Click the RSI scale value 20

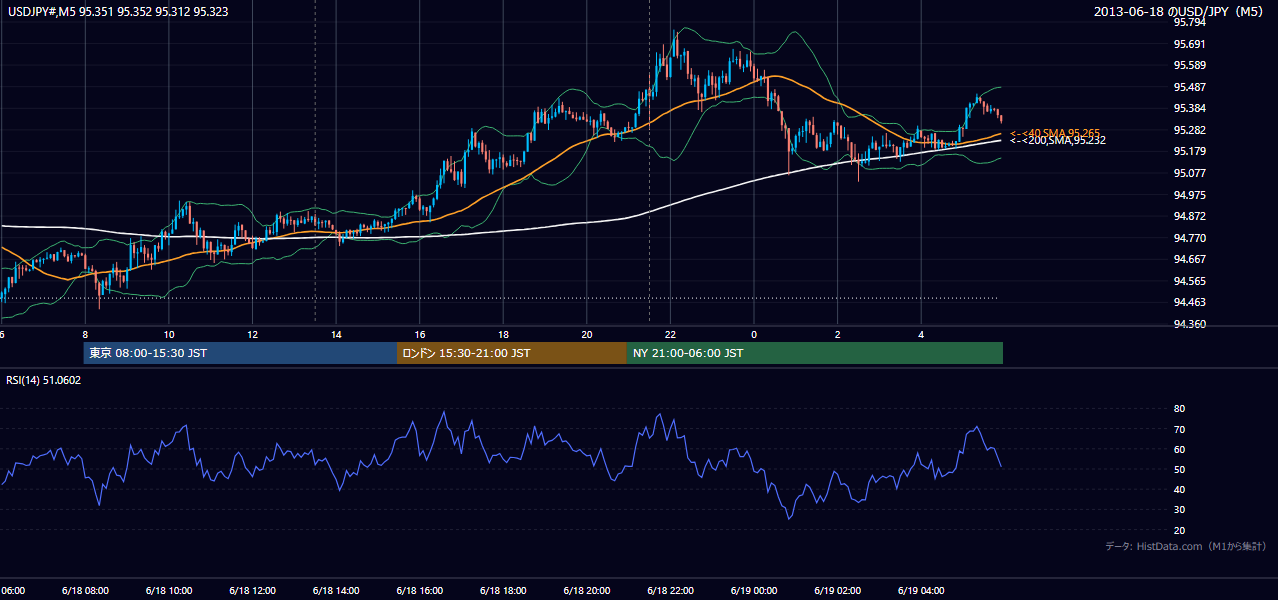1179,530
